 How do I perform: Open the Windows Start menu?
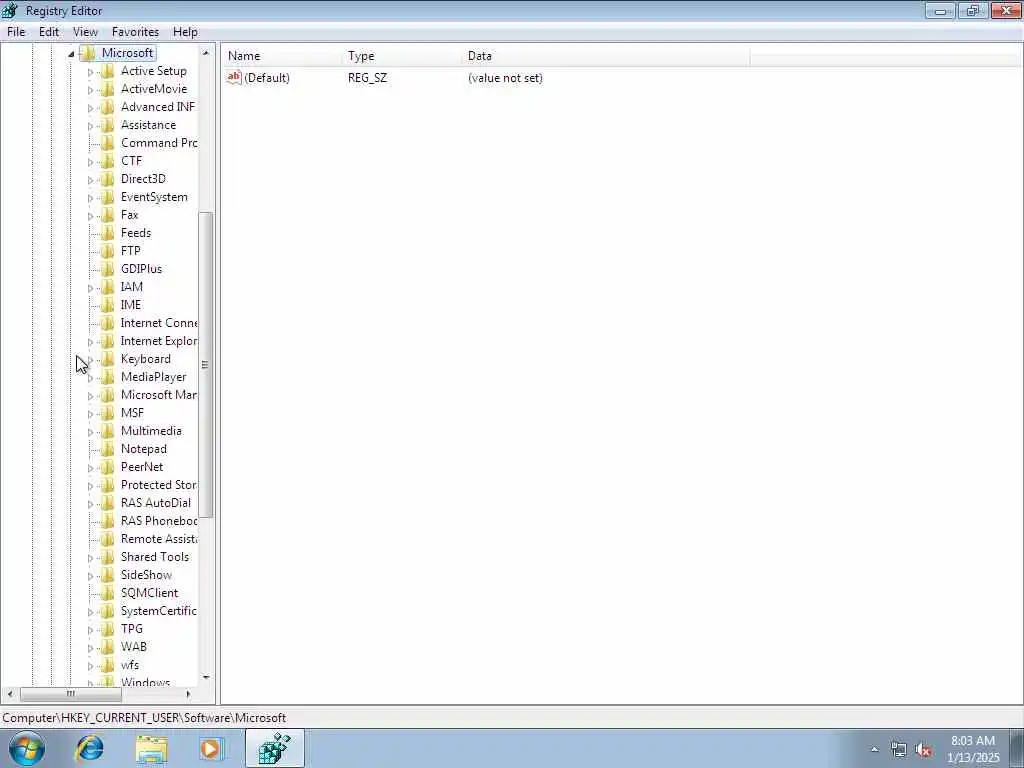(26, 749)
